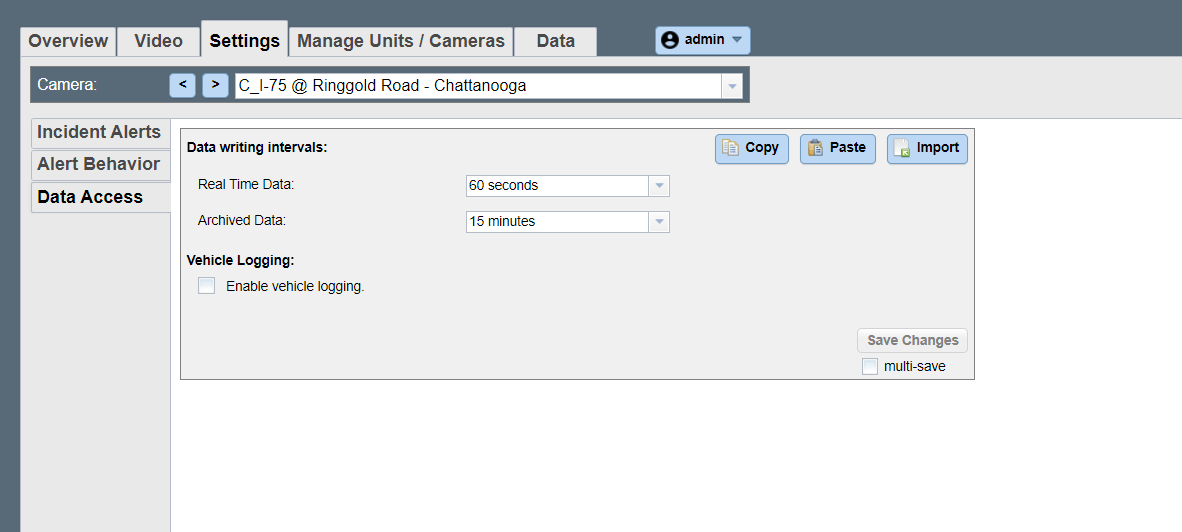Open the Incident Alerts side tab
This screenshot has width=1182, height=532.
100,133
